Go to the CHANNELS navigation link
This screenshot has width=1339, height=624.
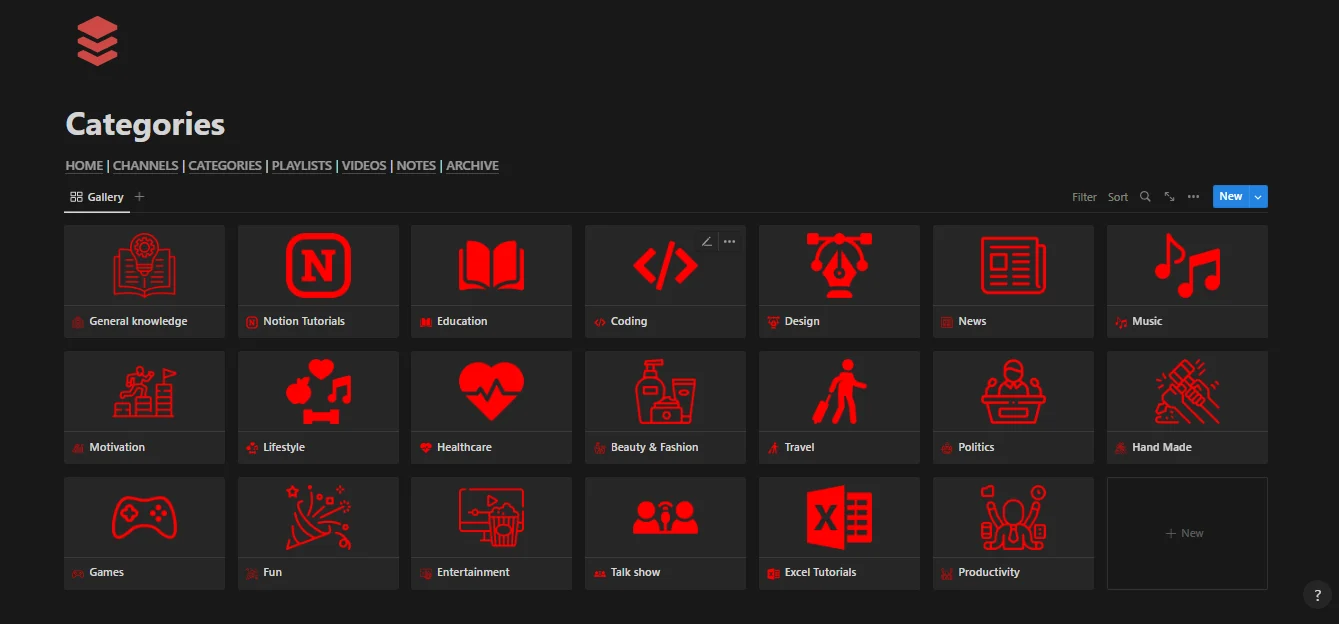[145, 166]
